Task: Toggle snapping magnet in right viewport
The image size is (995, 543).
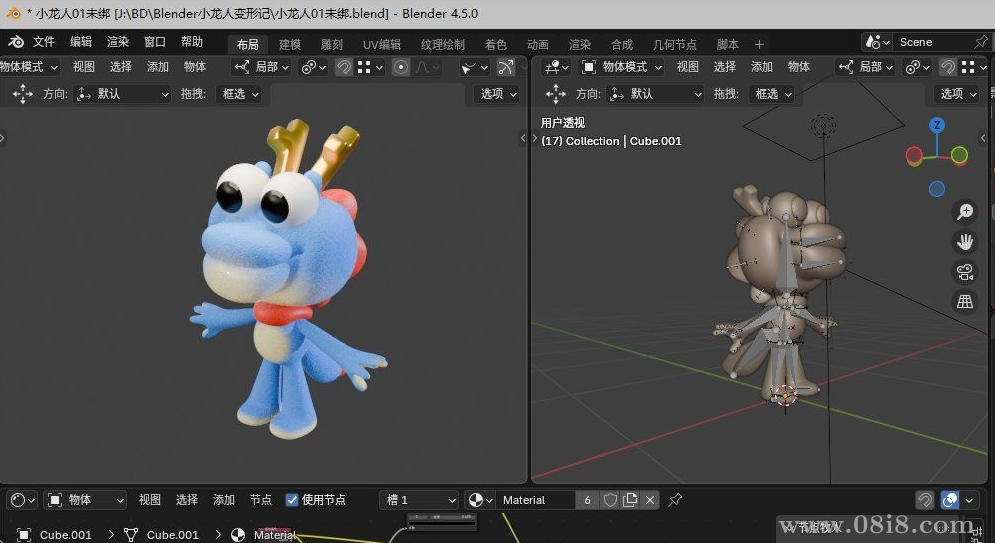Action: (947, 67)
